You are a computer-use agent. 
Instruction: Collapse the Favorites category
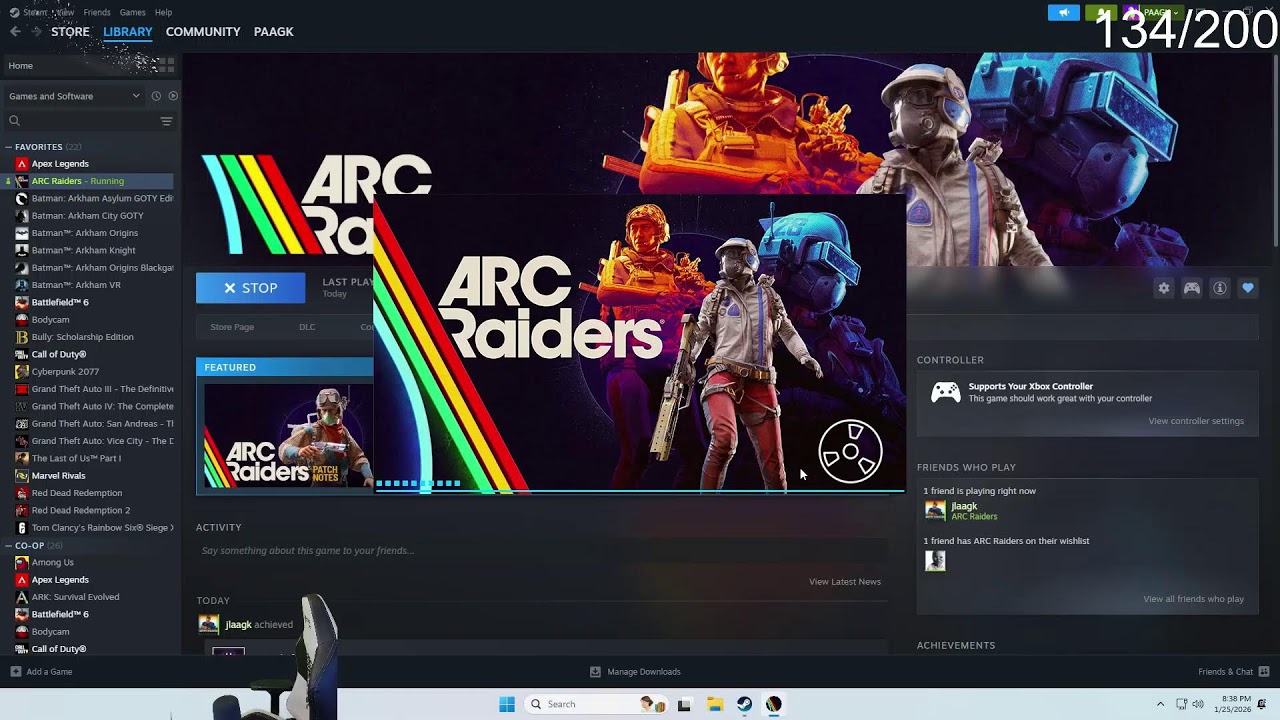click(x=8, y=147)
